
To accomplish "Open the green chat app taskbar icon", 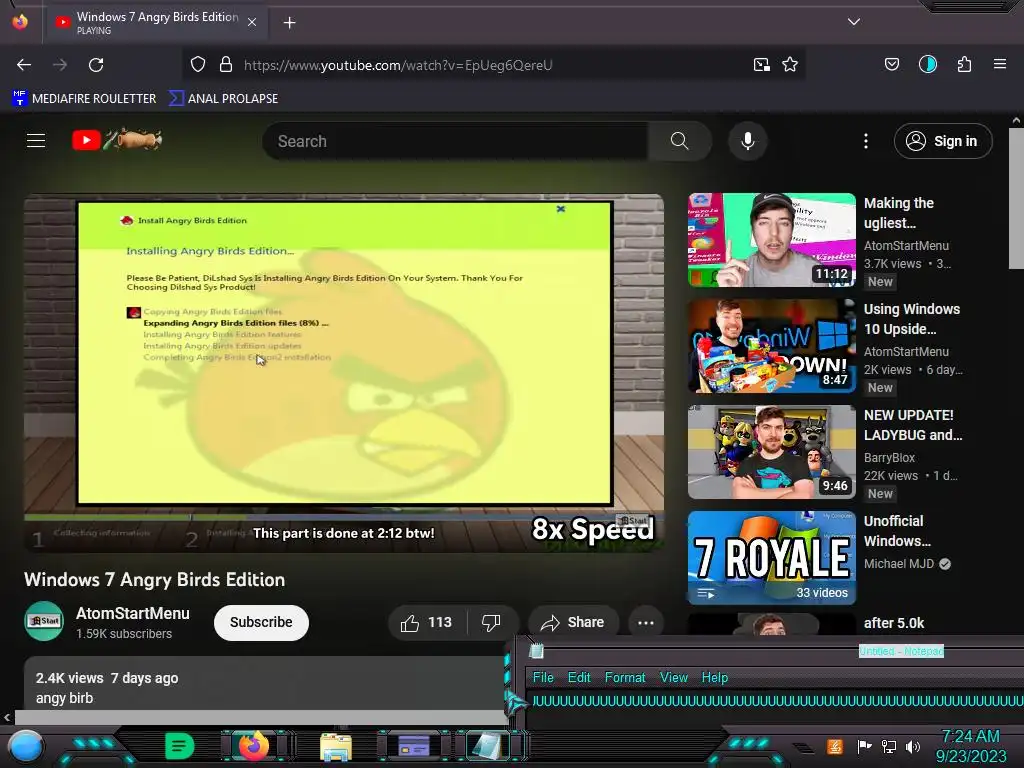I will (x=179, y=746).
